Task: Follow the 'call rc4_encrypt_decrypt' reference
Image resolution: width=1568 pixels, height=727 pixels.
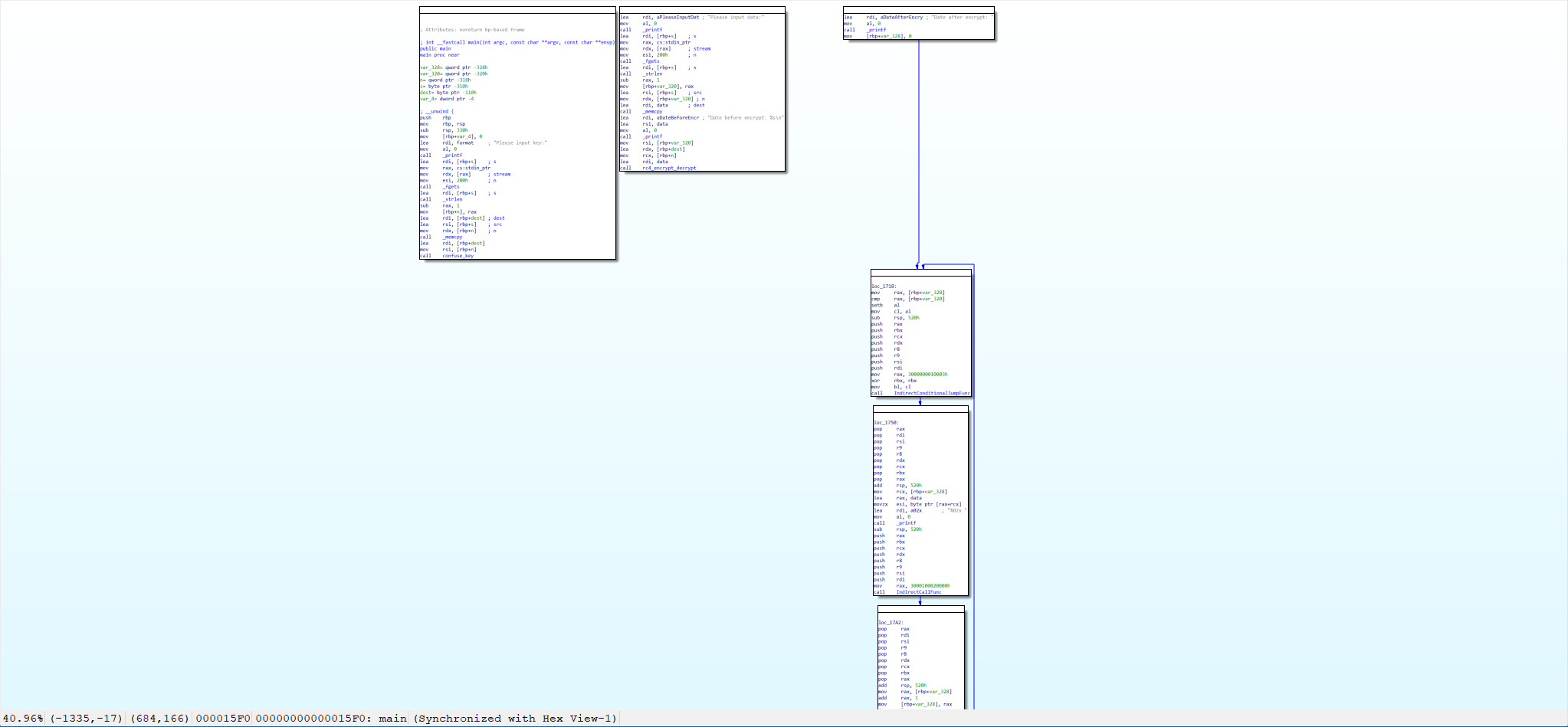Action: [x=658, y=168]
